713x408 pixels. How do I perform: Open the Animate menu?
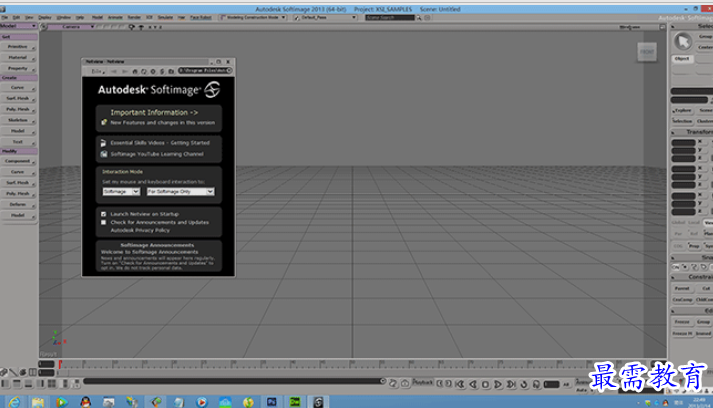115,17
